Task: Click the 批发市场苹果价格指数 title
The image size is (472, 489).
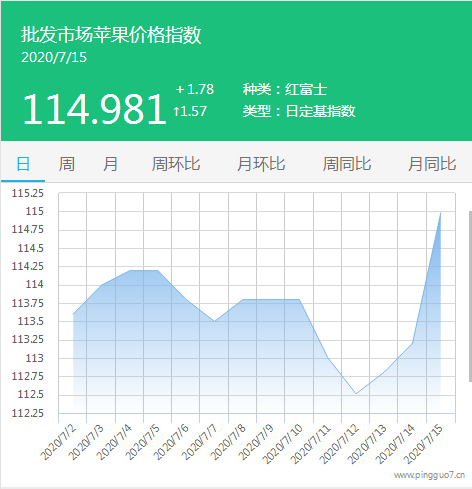Action: (x=111, y=34)
